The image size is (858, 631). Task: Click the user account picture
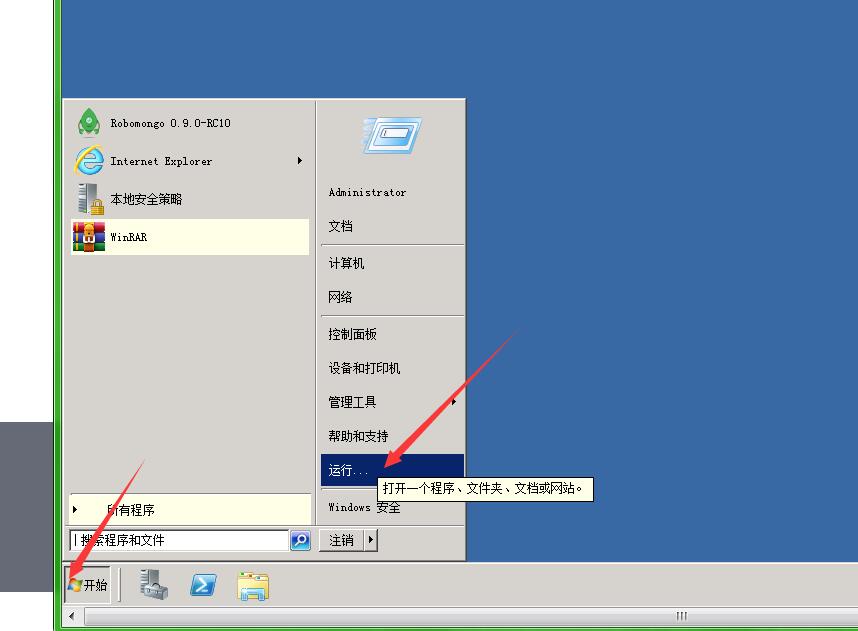tap(391, 135)
